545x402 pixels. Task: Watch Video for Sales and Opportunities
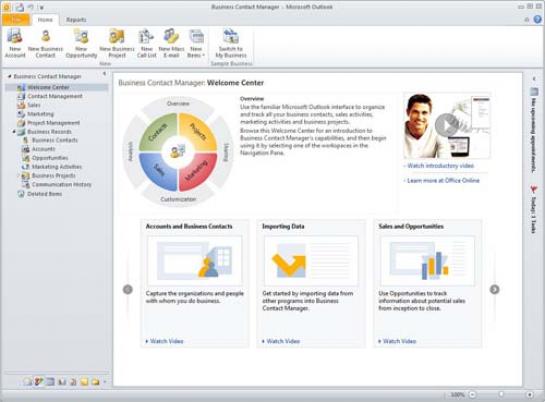(399, 341)
